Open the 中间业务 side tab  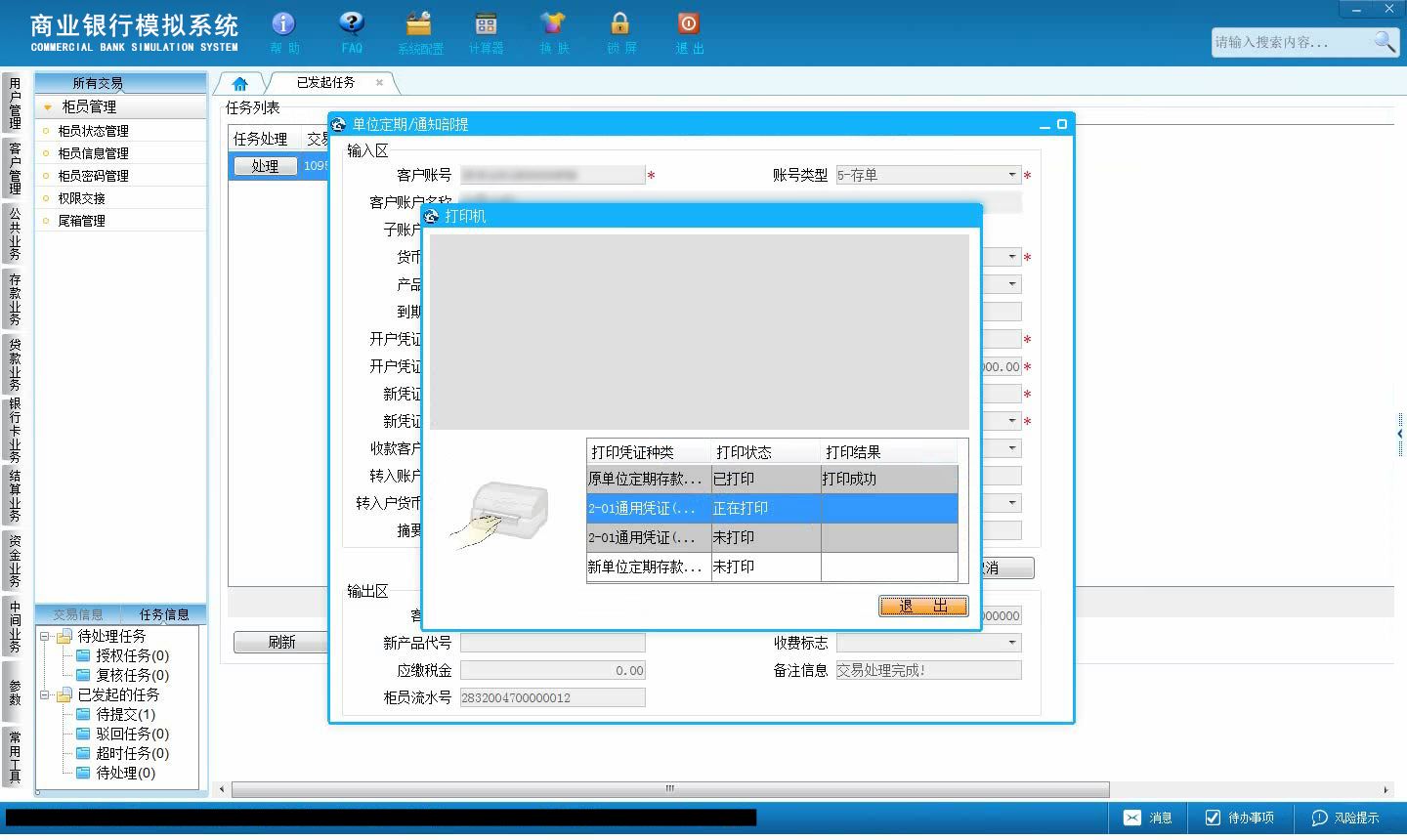[x=15, y=626]
